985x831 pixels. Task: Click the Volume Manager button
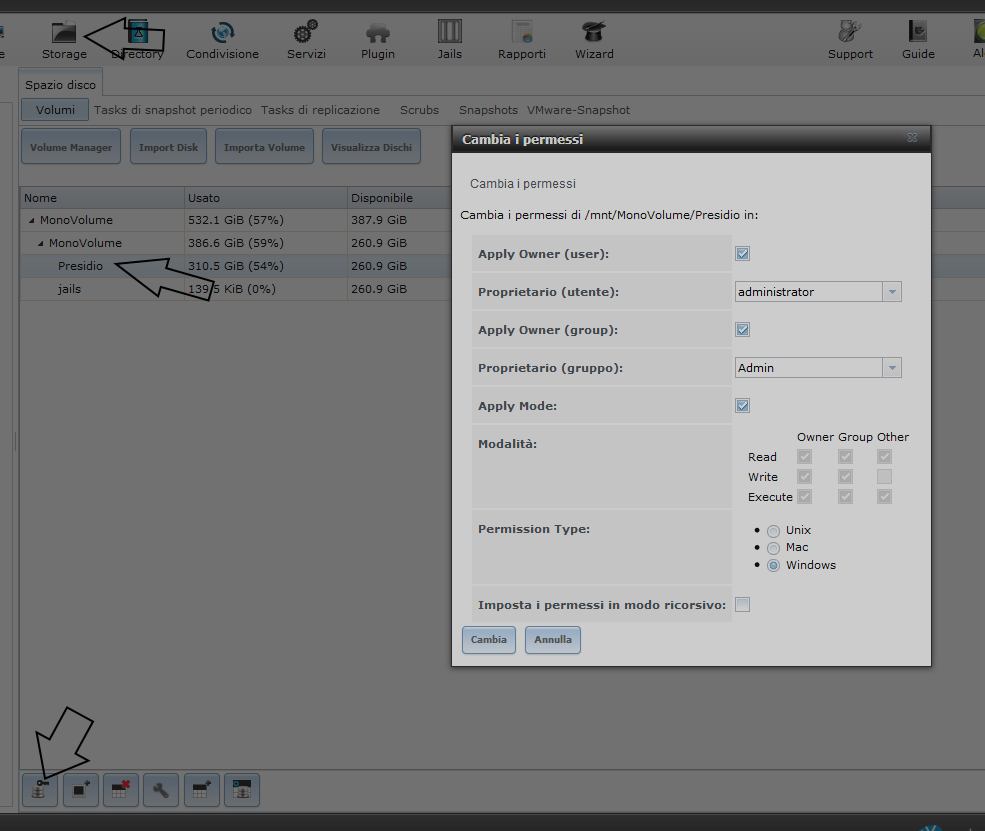71,147
